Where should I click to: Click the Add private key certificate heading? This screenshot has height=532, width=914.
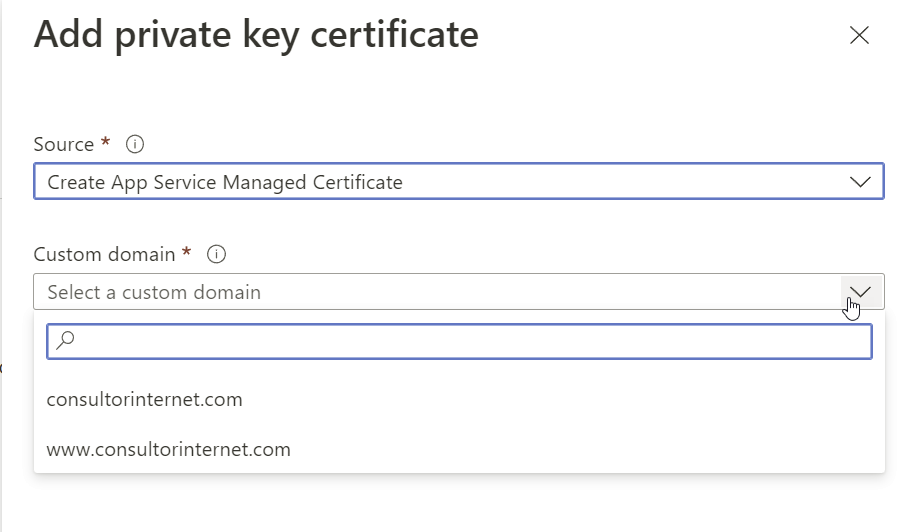tap(256, 35)
